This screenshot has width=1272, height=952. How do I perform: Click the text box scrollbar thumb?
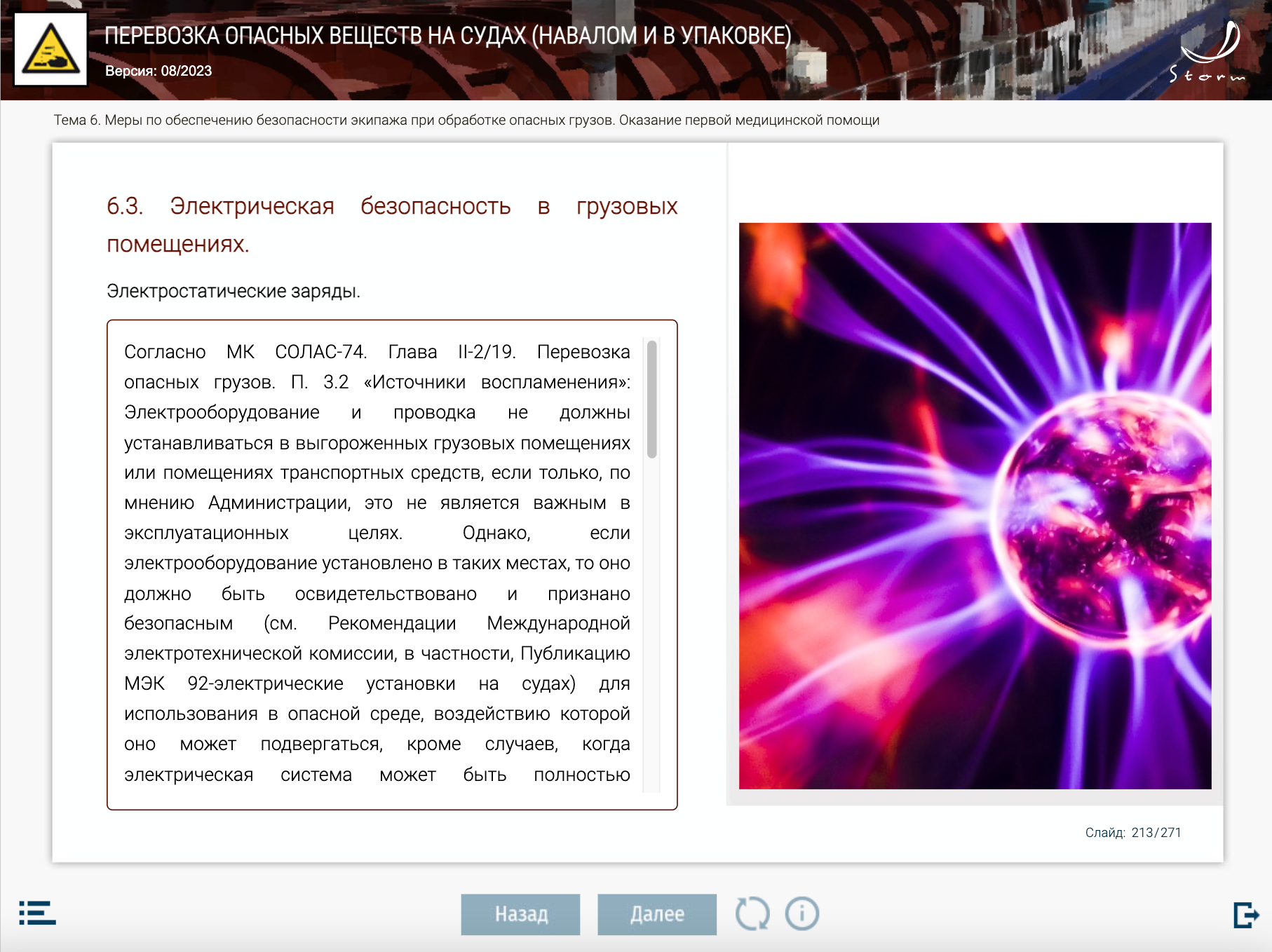click(x=651, y=399)
